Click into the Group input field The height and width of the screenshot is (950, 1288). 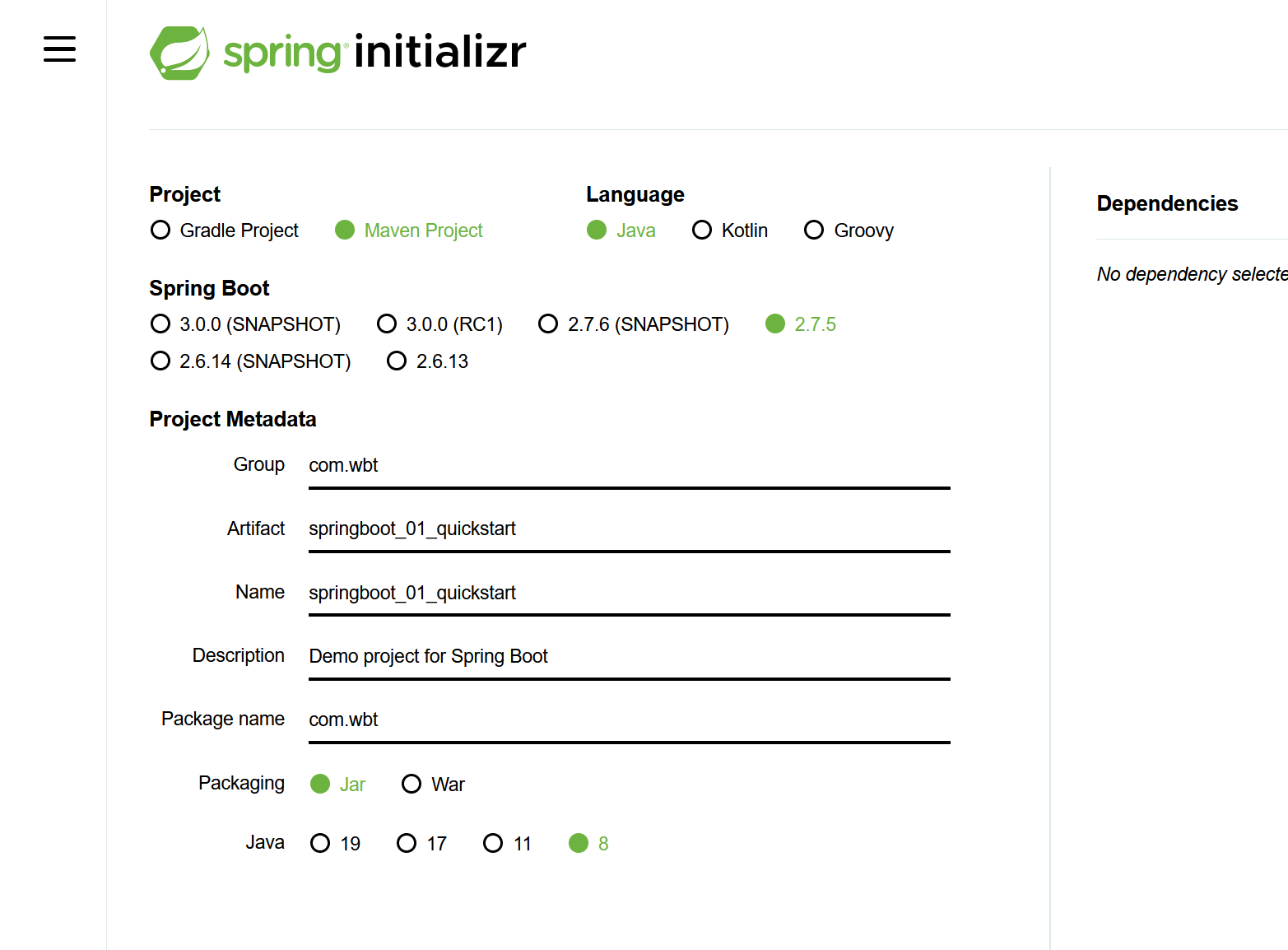(629, 466)
